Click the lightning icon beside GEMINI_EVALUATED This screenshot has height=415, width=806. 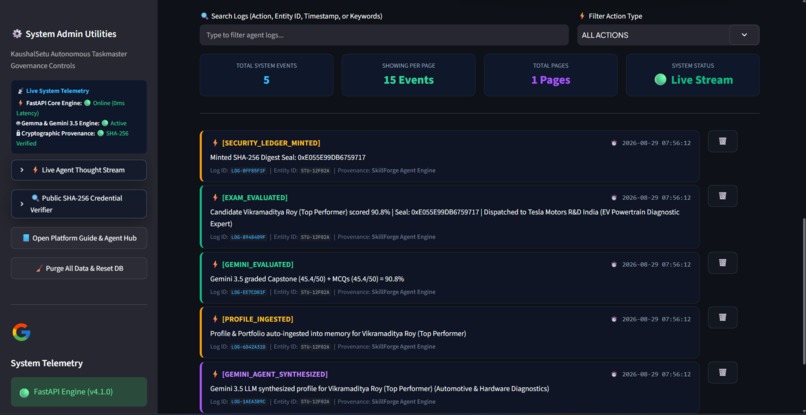[x=215, y=264]
